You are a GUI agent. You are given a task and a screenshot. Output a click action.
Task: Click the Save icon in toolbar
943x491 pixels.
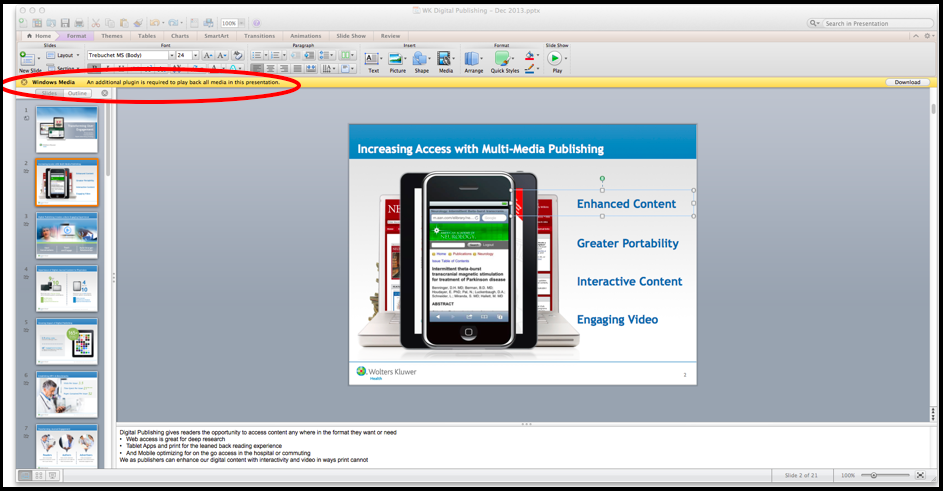pyautogui.click(x=65, y=23)
